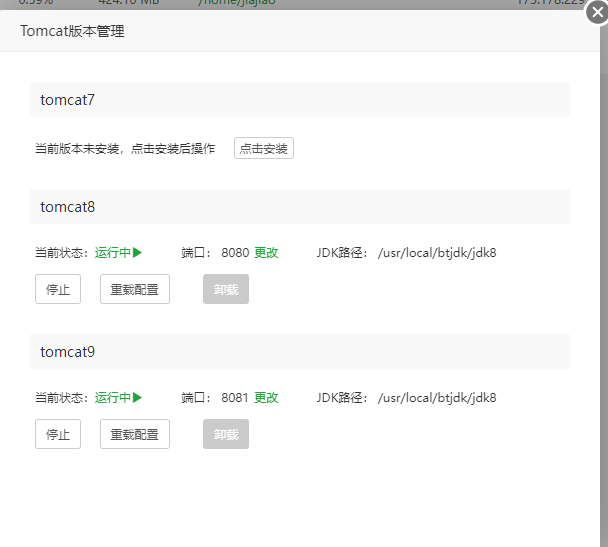Screen dimensions: 608x547
Task: Click the greyed 卸载 button for tomcat9
Action: pos(226,434)
